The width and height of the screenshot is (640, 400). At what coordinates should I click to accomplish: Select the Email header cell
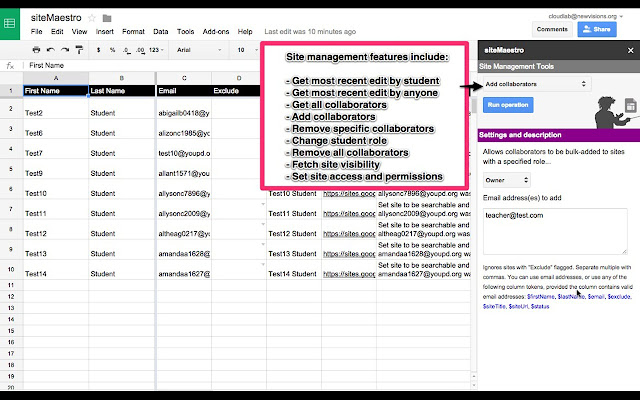pyautogui.click(x=184, y=91)
